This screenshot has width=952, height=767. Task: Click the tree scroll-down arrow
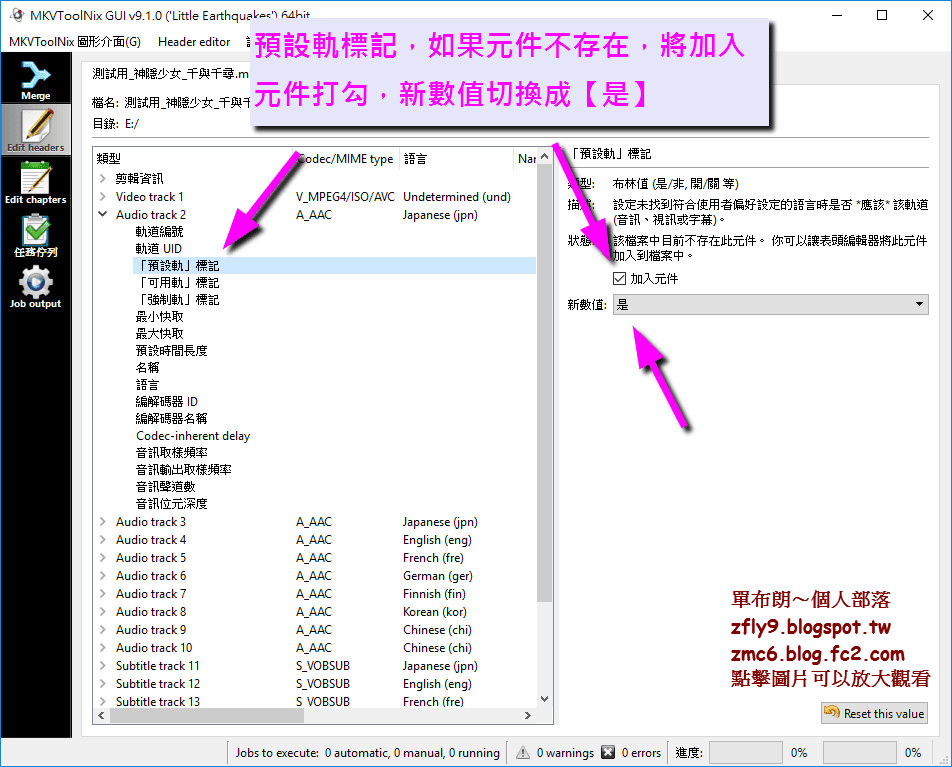[x=545, y=699]
